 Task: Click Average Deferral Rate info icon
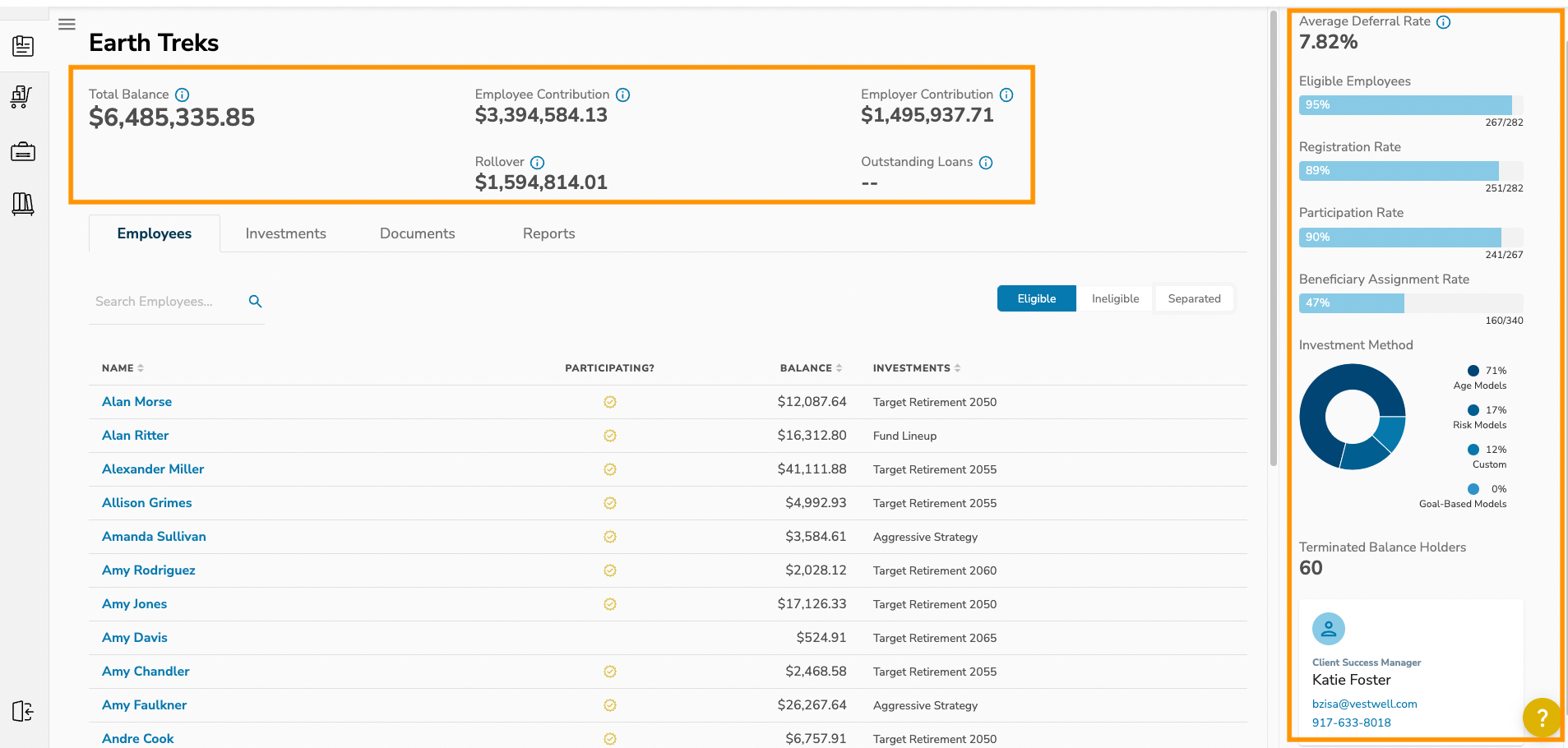coord(1444,22)
